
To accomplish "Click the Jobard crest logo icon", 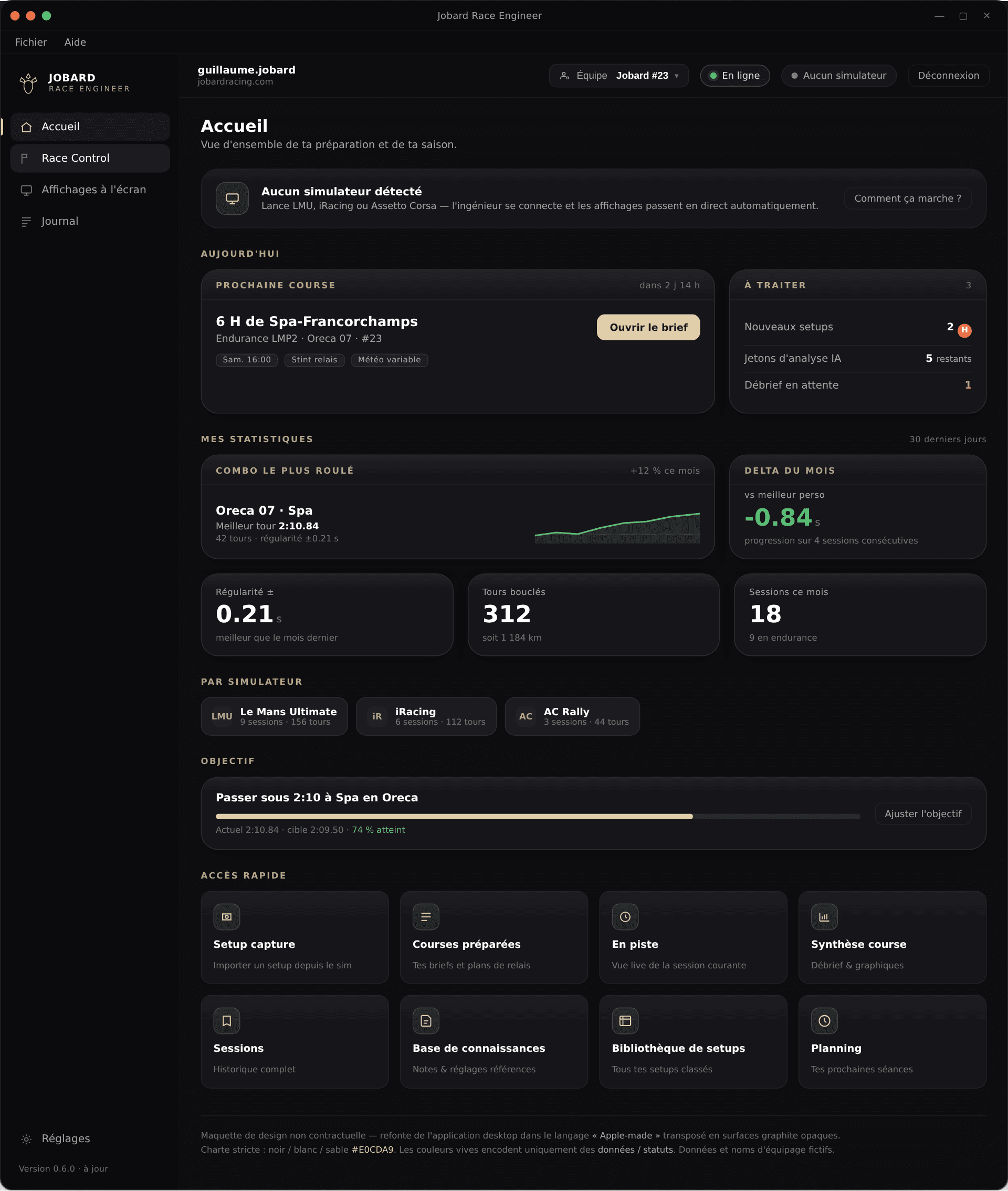I will point(28,83).
